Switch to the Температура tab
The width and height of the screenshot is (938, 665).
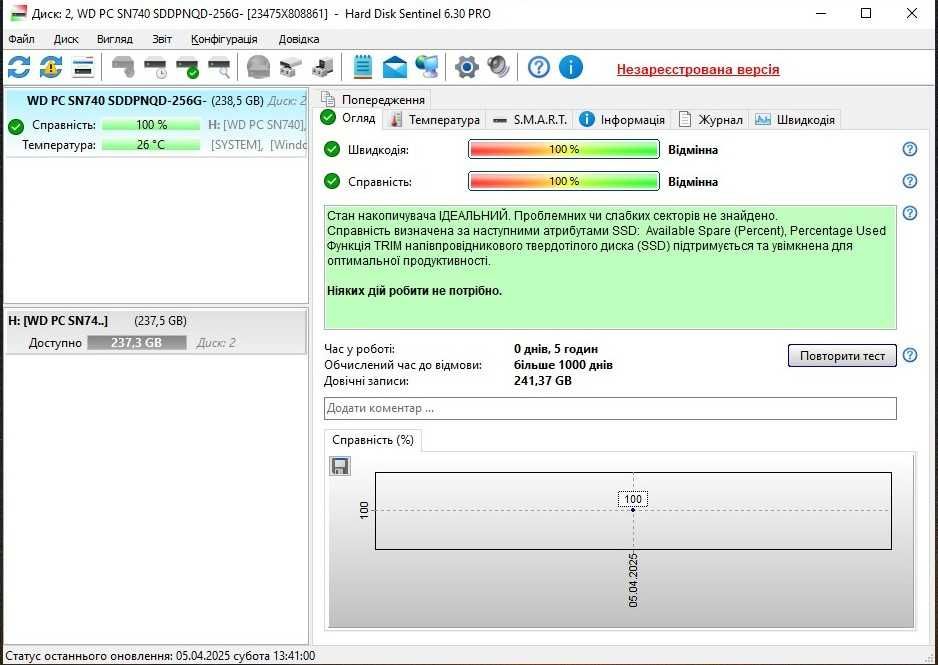434,120
